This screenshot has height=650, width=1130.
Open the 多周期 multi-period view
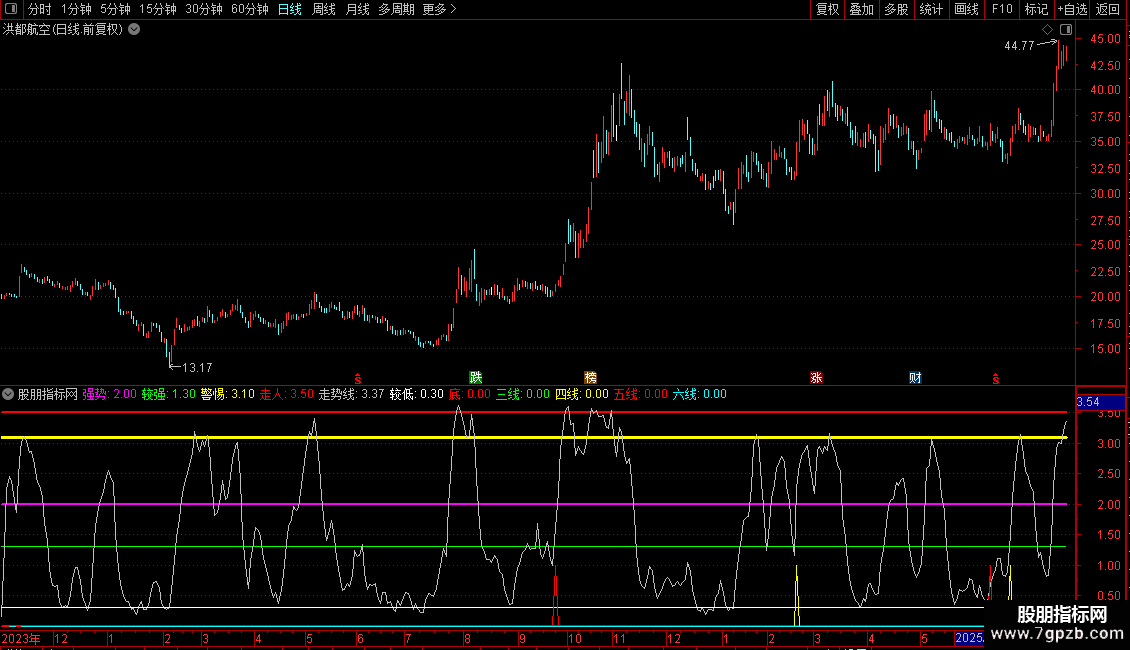click(396, 9)
